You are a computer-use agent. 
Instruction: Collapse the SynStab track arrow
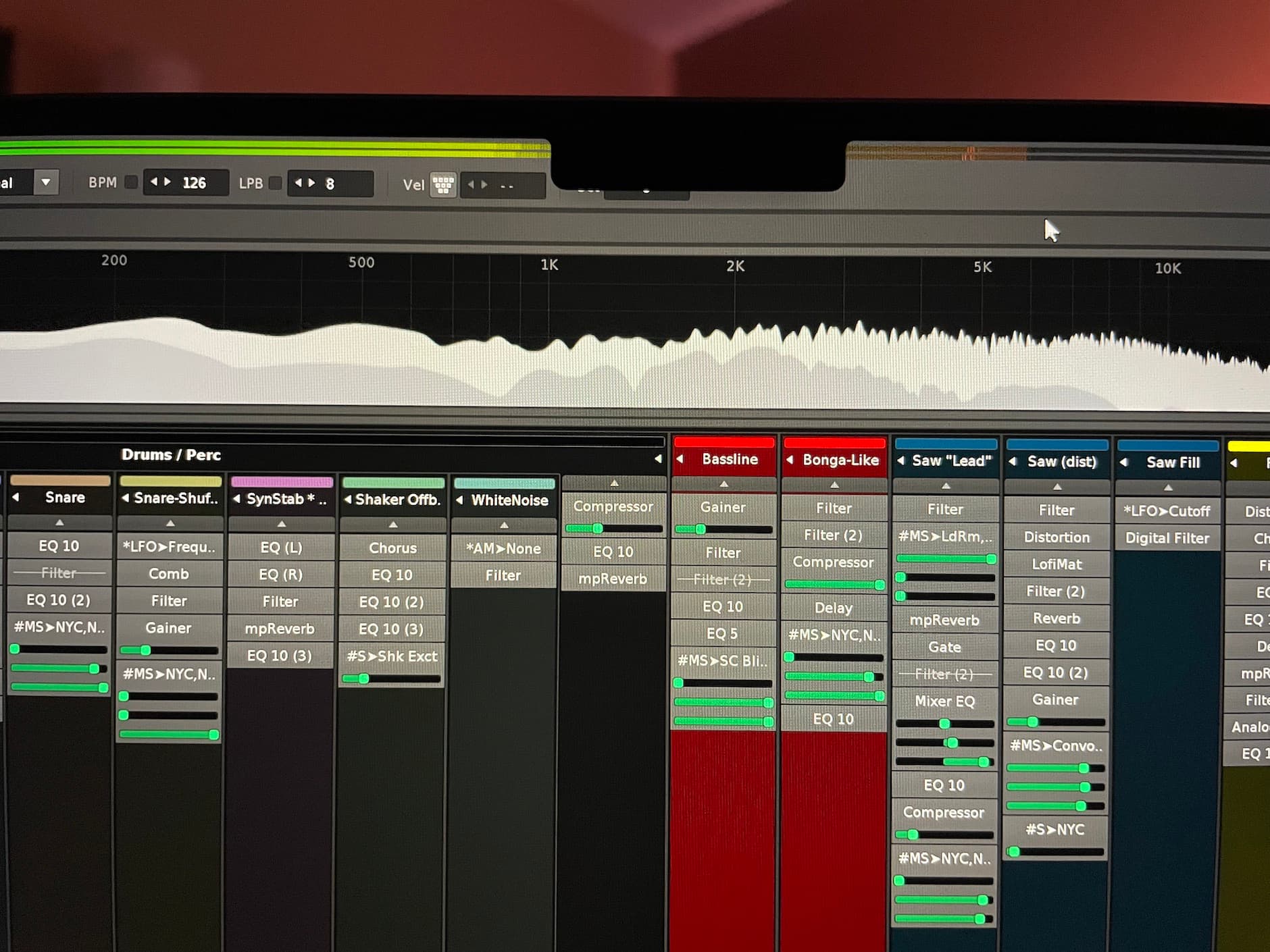click(237, 499)
